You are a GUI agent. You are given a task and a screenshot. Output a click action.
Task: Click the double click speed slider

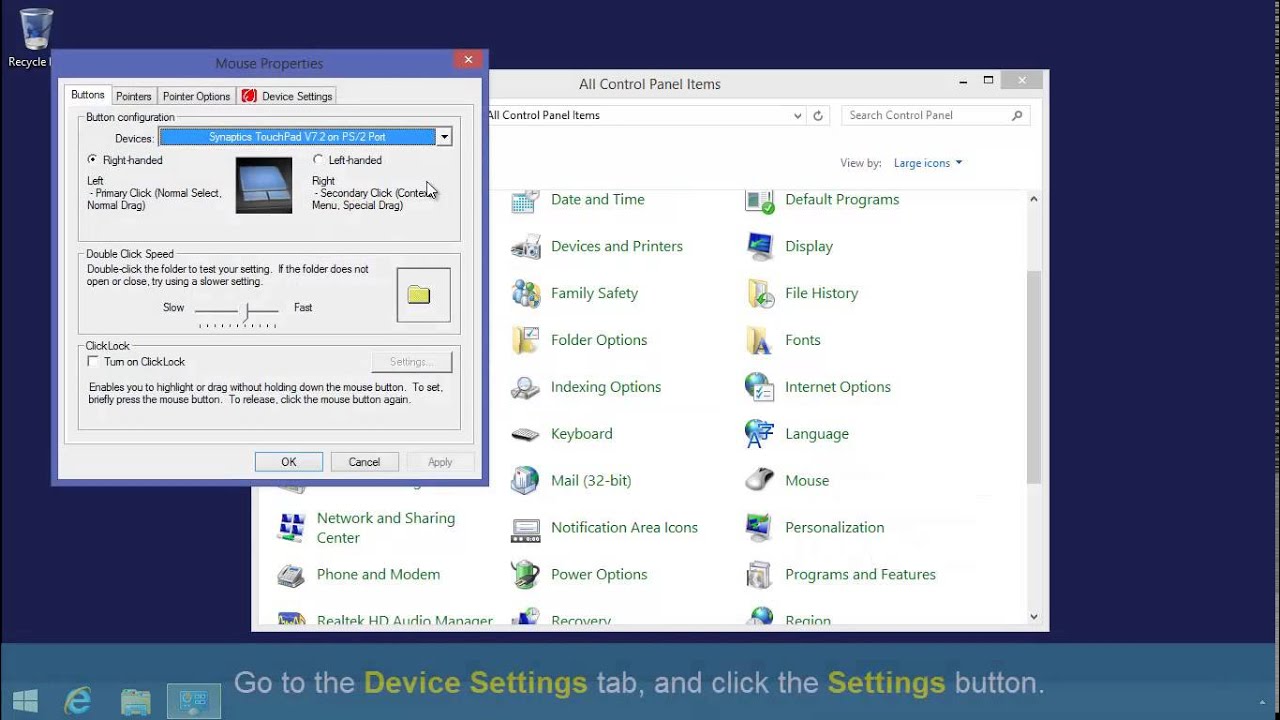(x=246, y=313)
